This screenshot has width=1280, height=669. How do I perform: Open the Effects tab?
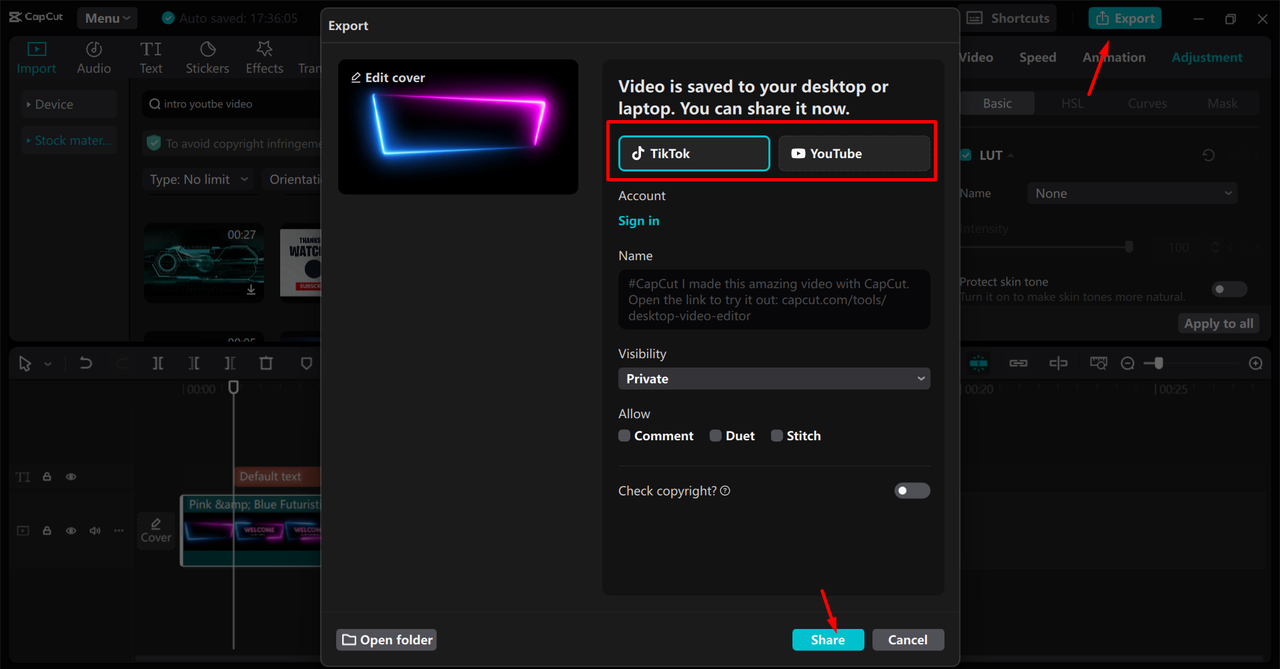coord(264,57)
